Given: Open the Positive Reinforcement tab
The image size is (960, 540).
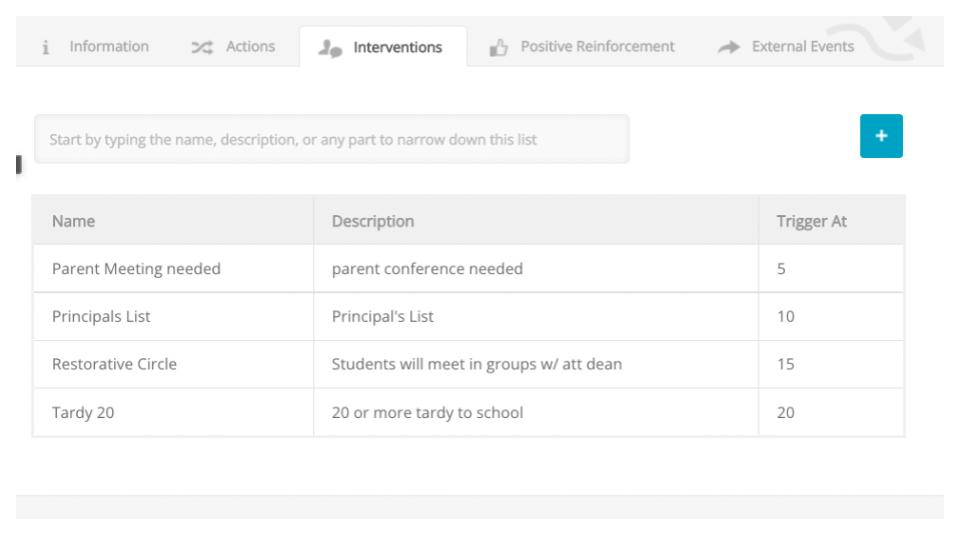Looking at the screenshot, I should pos(596,47).
